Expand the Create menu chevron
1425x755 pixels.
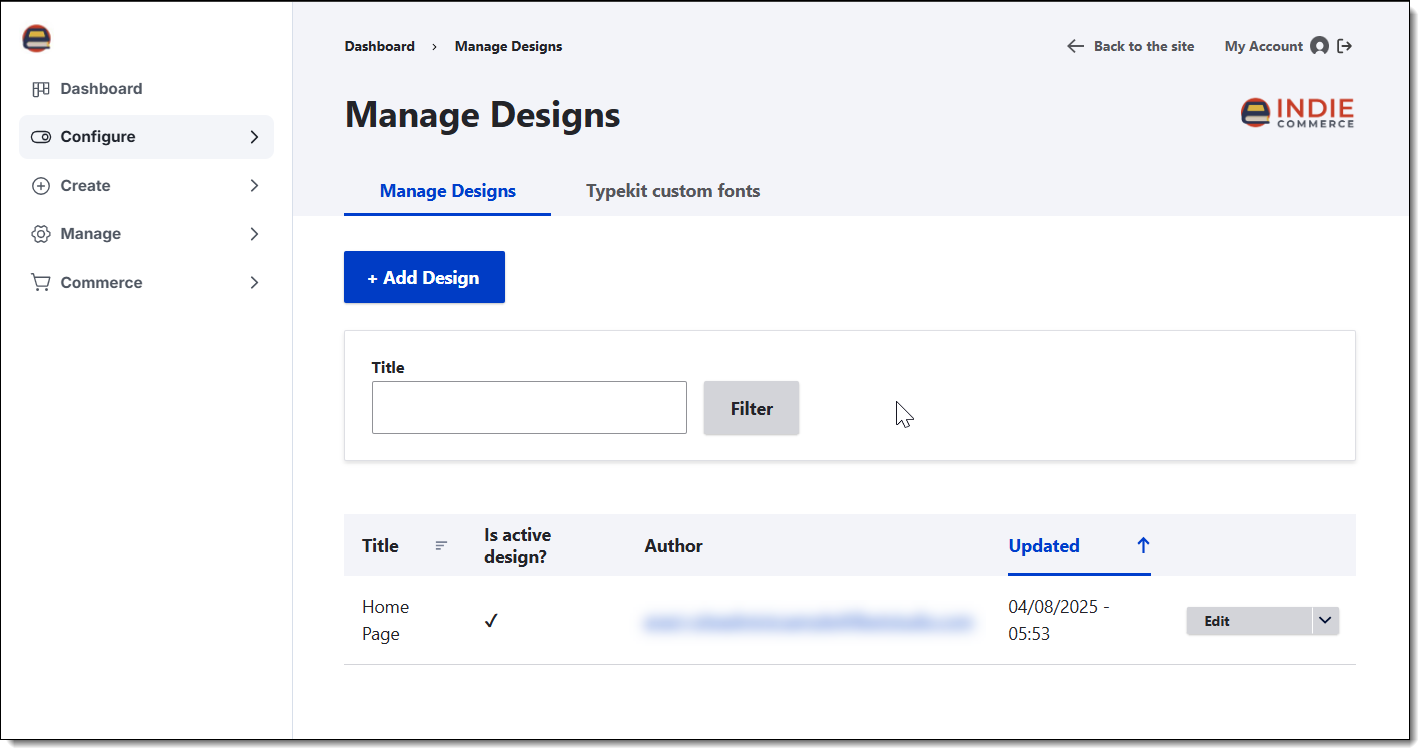[x=254, y=186]
